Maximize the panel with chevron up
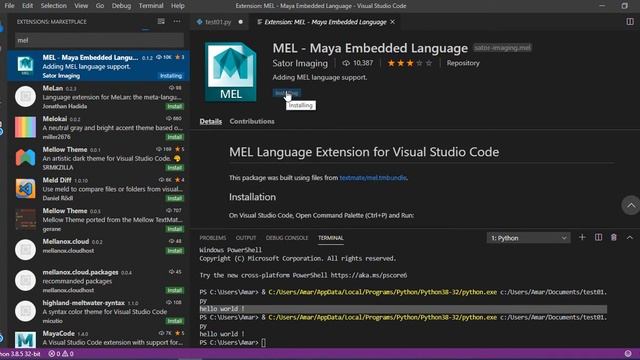 click(629, 238)
